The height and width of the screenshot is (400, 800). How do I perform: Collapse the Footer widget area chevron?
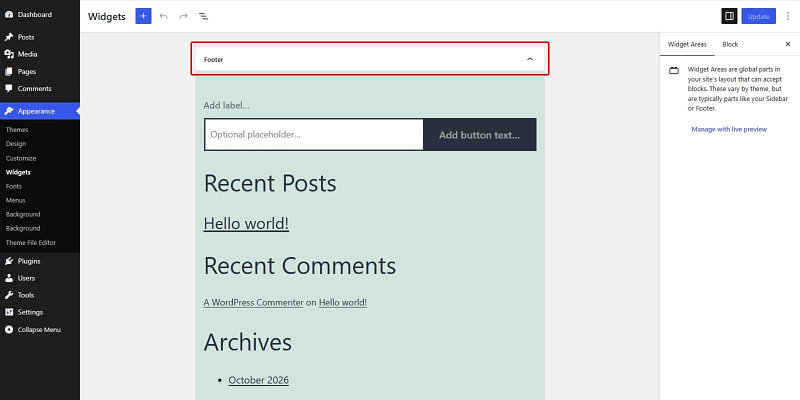530,59
